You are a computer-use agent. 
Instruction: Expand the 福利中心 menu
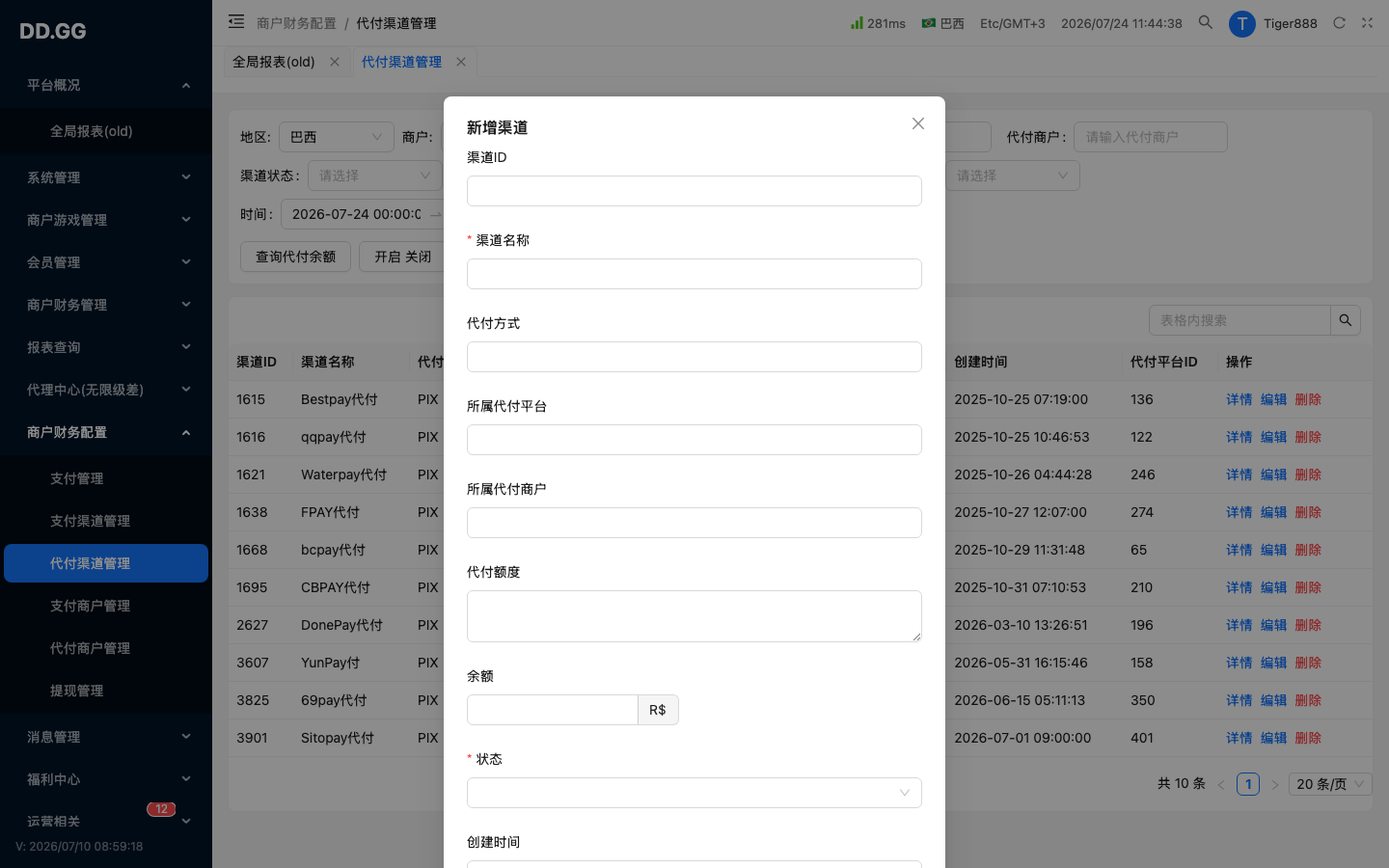tap(106, 779)
